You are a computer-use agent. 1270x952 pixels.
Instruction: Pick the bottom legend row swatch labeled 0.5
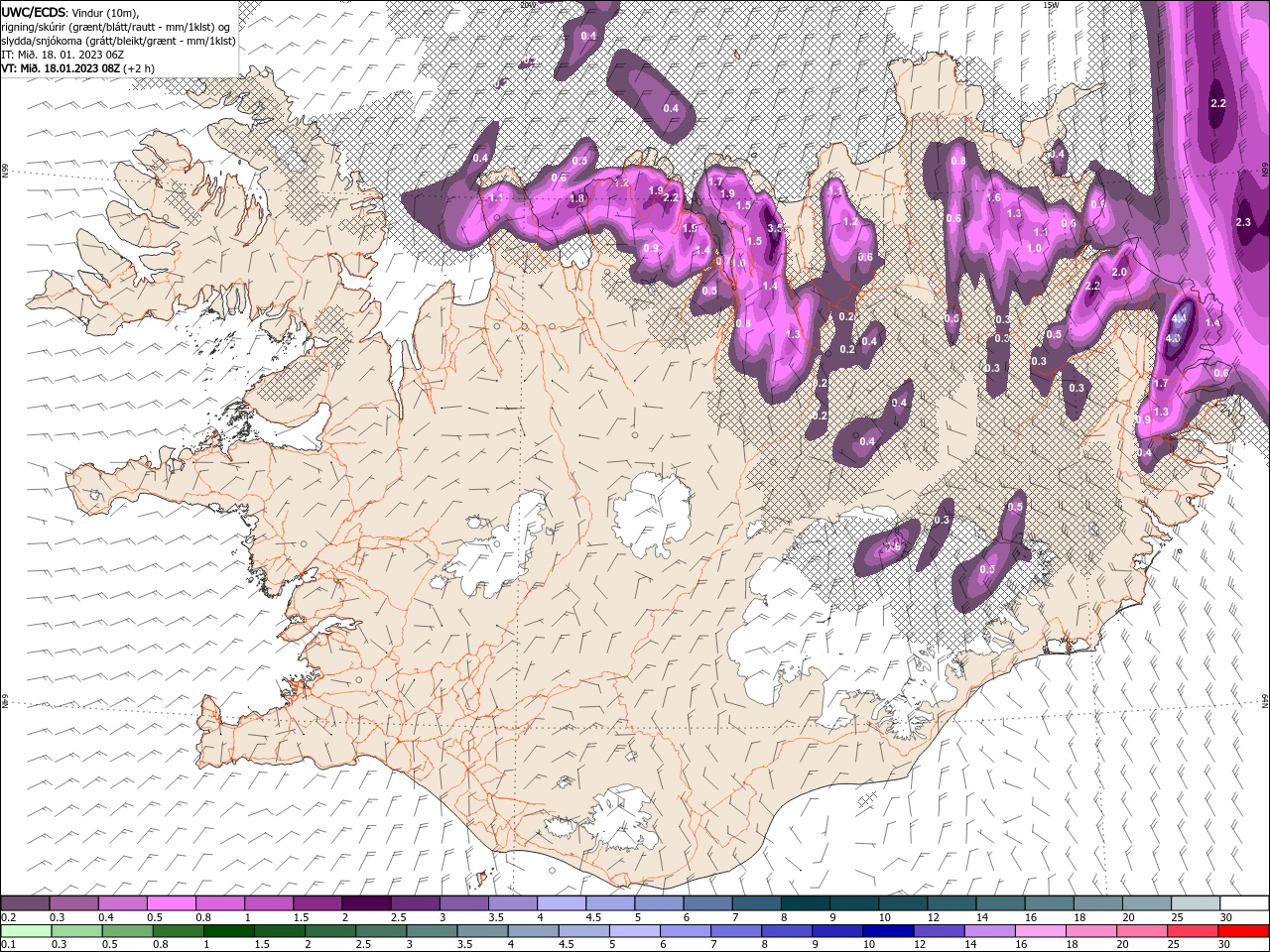tap(127, 930)
